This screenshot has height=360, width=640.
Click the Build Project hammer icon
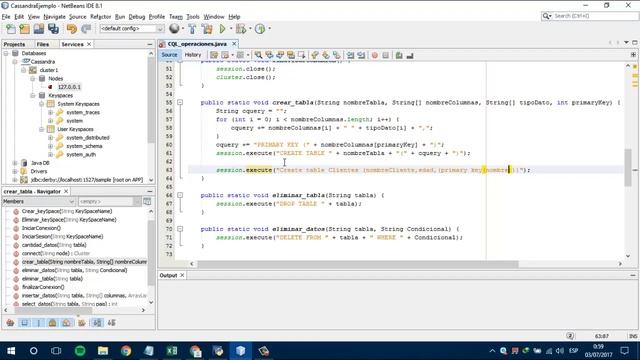click(x=192, y=29)
